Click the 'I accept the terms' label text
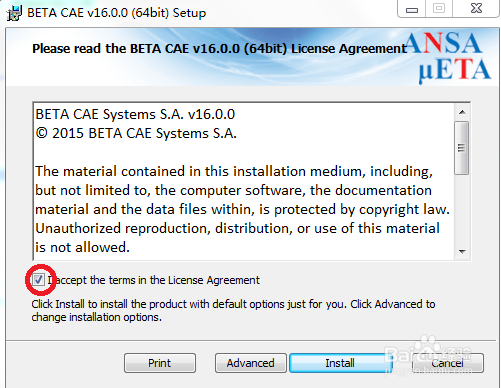 tap(153, 280)
